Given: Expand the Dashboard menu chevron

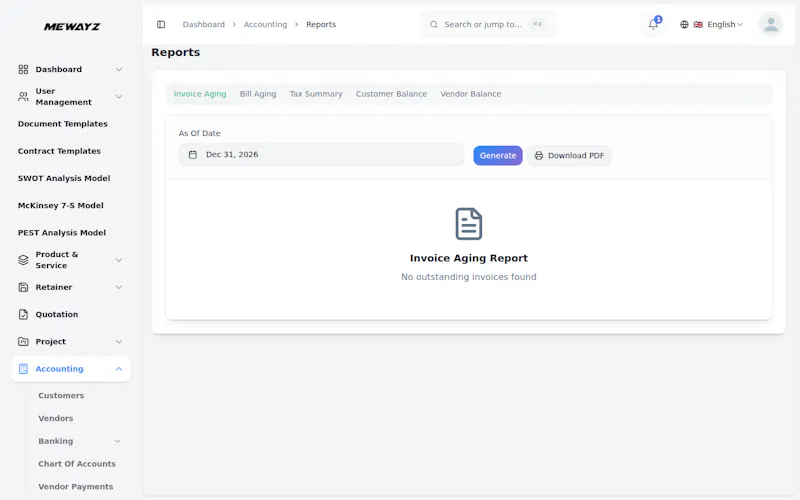Looking at the screenshot, I should pos(119,69).
